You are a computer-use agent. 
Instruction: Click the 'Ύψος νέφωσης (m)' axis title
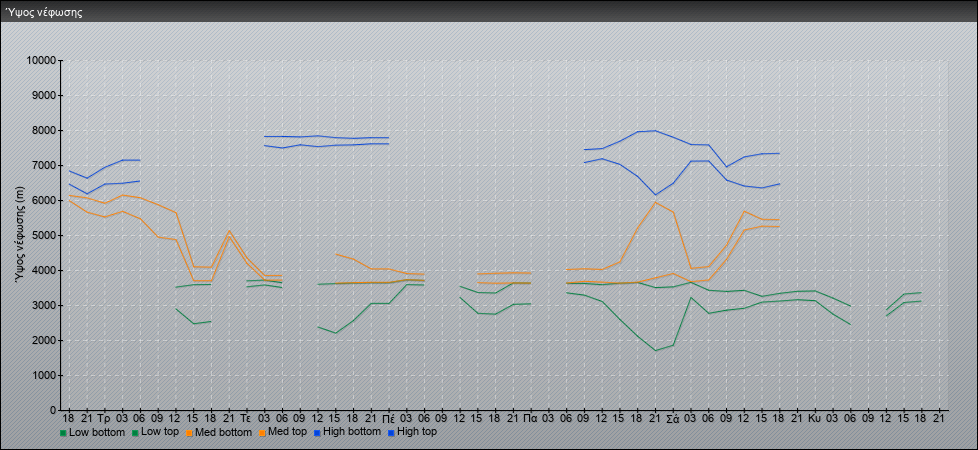coord(21,235)
